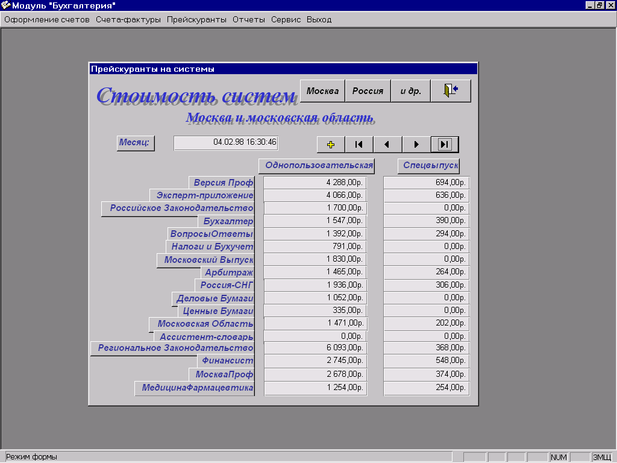
Task: Click the 294,00р. Спецвыпуск field
Action: (427, 234)
